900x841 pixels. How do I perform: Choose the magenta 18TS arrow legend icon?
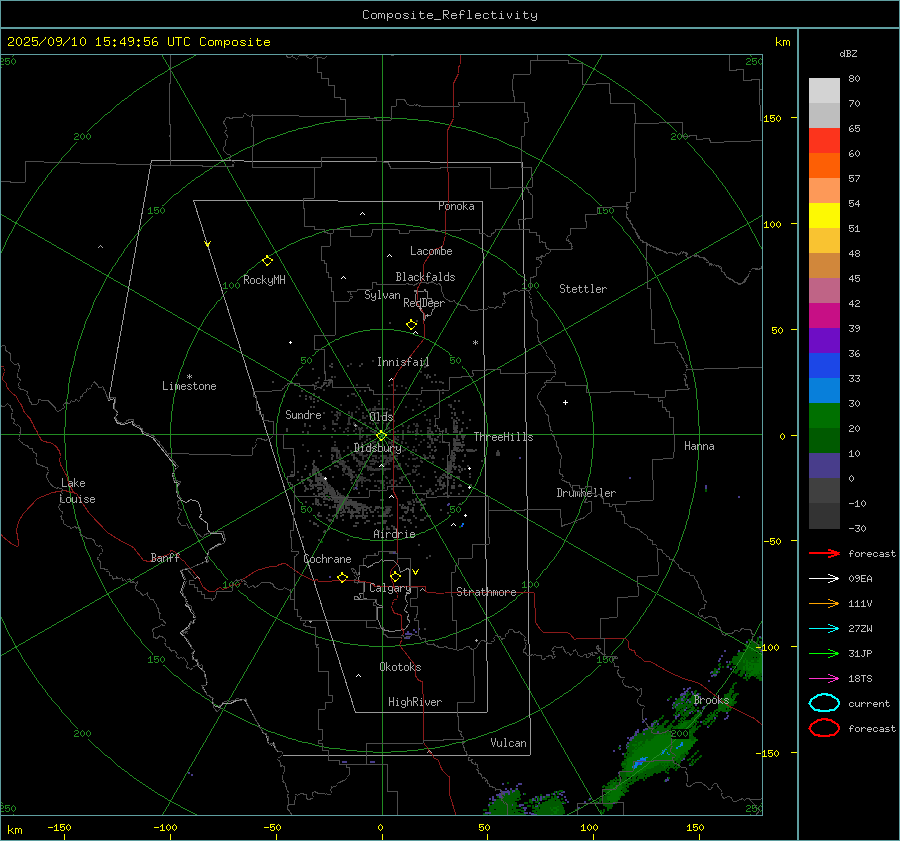(x=824, y=679)
